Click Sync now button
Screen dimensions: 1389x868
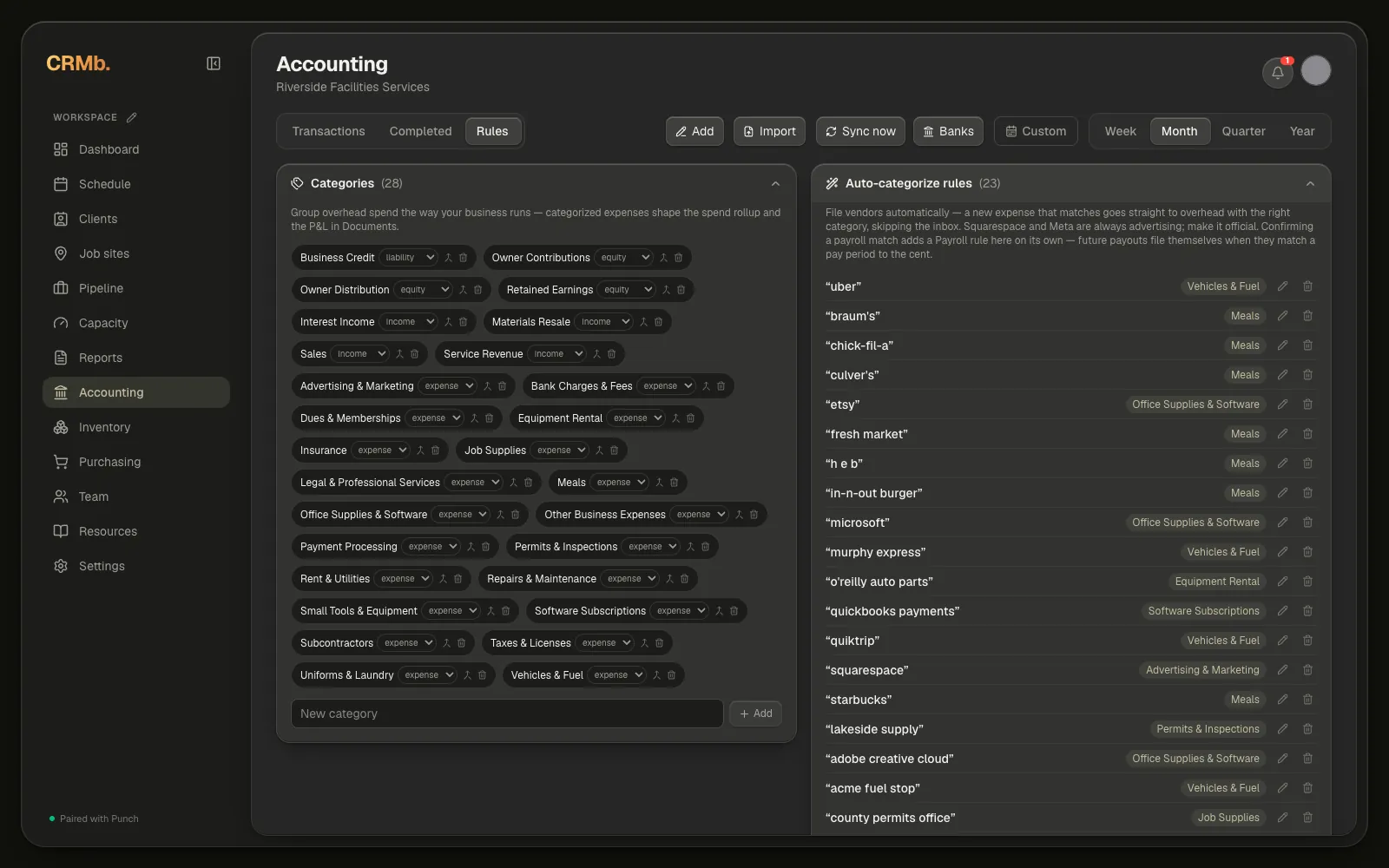[860, 131]
